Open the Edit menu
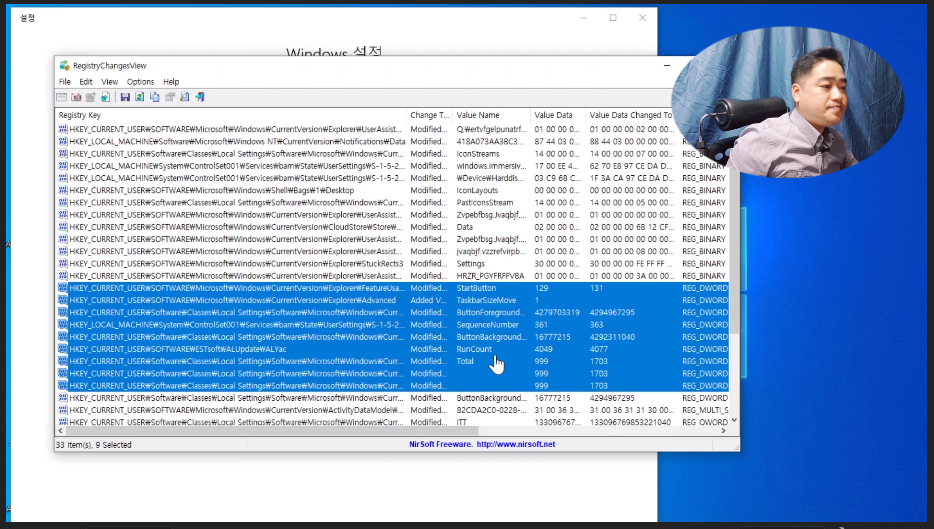934x529 pixels. (86, 82)
